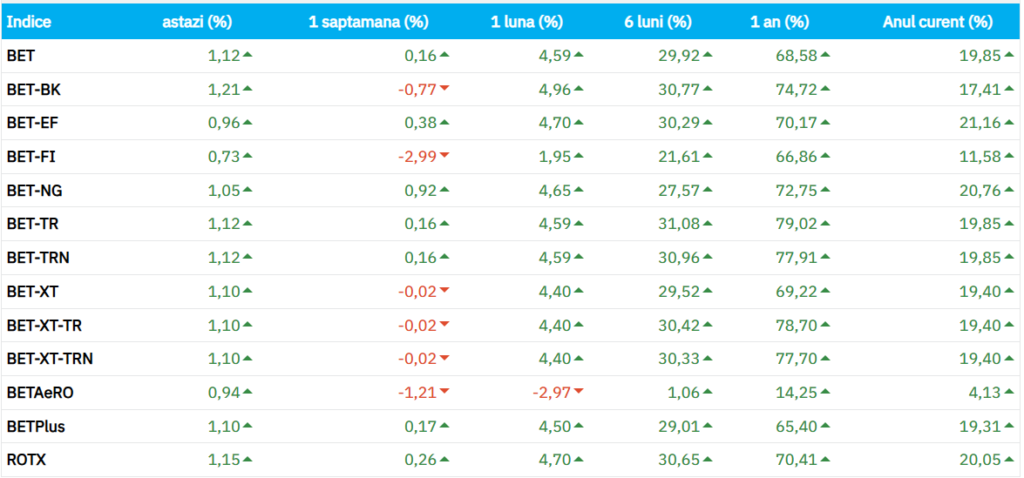Viewport: 1024px width, 478px height.
Task: Open the ROTX index link
Action: tap(26, 459)
